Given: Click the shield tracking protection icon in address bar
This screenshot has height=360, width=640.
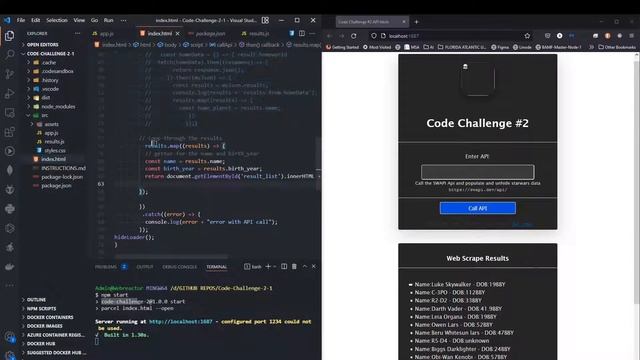Looking at the screenshot, I should pos(373,36).
